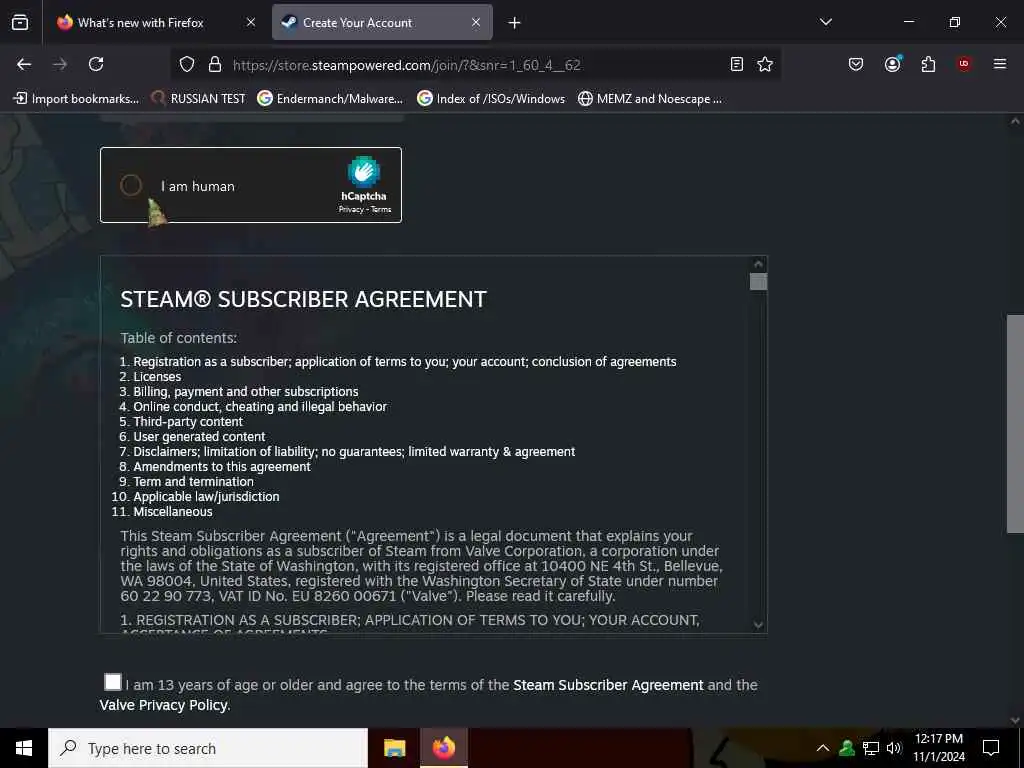Click the page vertical scrollbar thumb
This screenshot has height=768, width=1024.
(x=1015, y=424)
